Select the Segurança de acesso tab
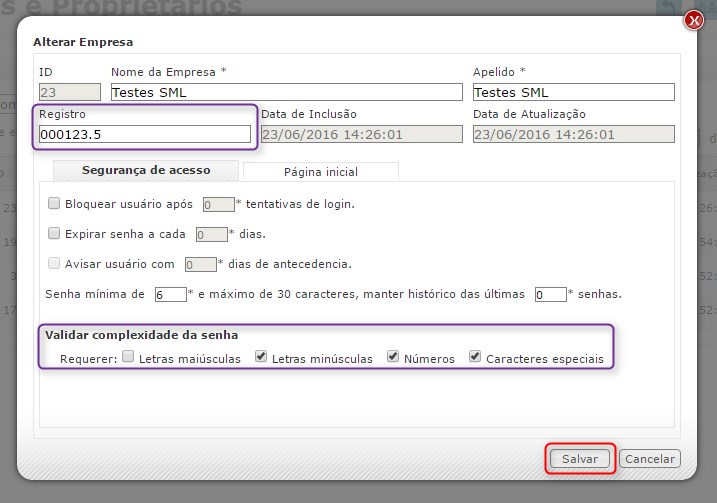 pos(145,171)
